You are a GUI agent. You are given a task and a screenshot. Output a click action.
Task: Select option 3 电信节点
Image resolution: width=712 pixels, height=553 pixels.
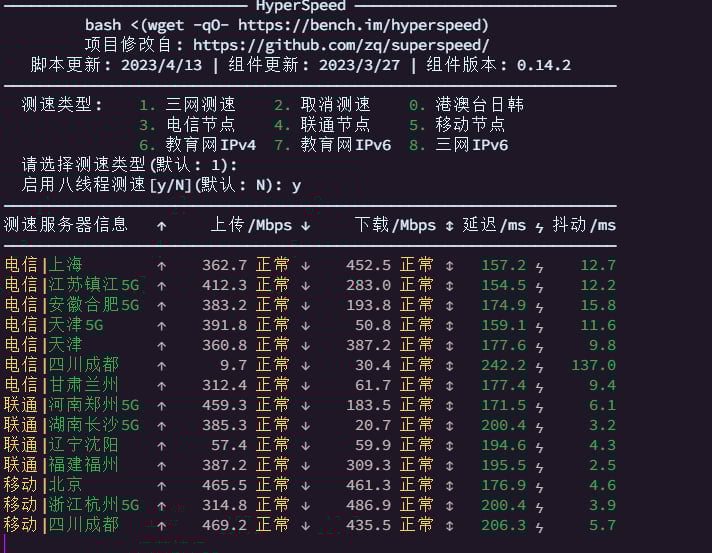coord(188,124)
